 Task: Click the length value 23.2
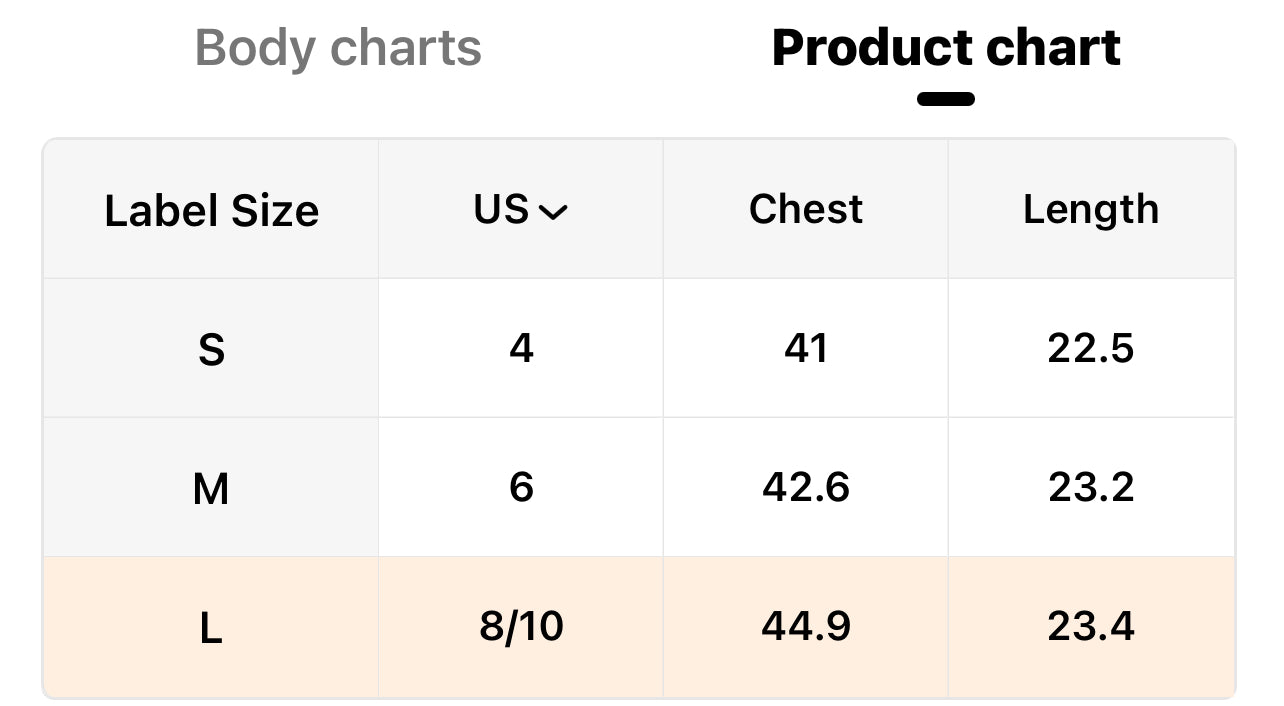(1091, 487)
